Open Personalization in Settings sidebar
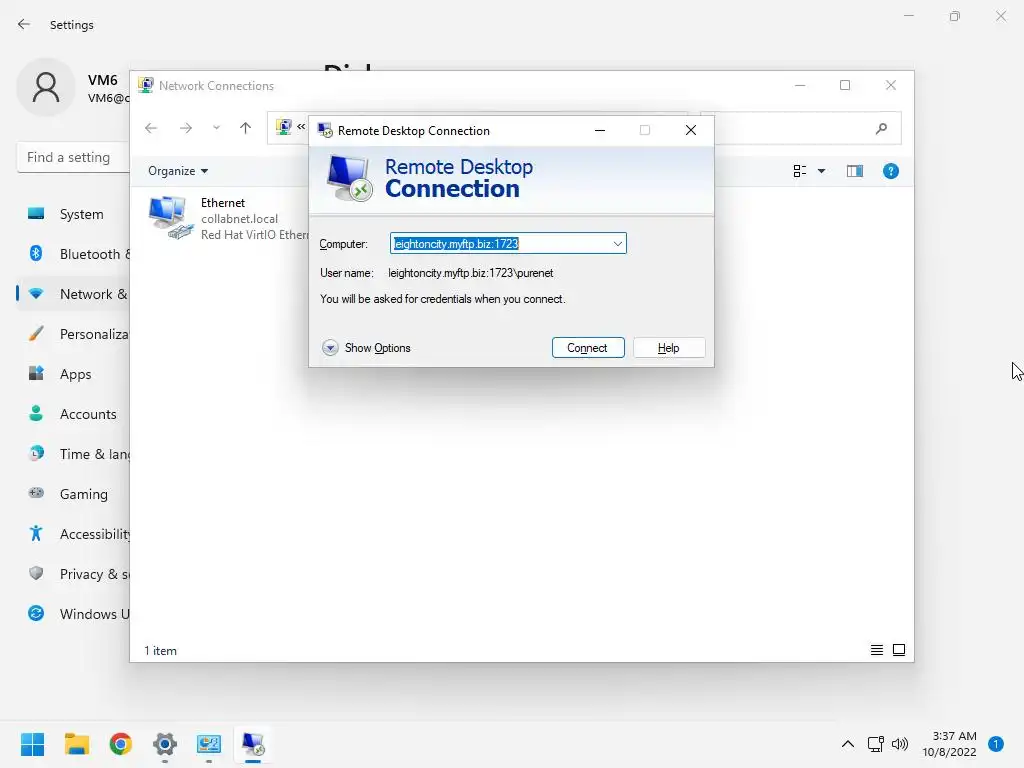 click(73, 334)
